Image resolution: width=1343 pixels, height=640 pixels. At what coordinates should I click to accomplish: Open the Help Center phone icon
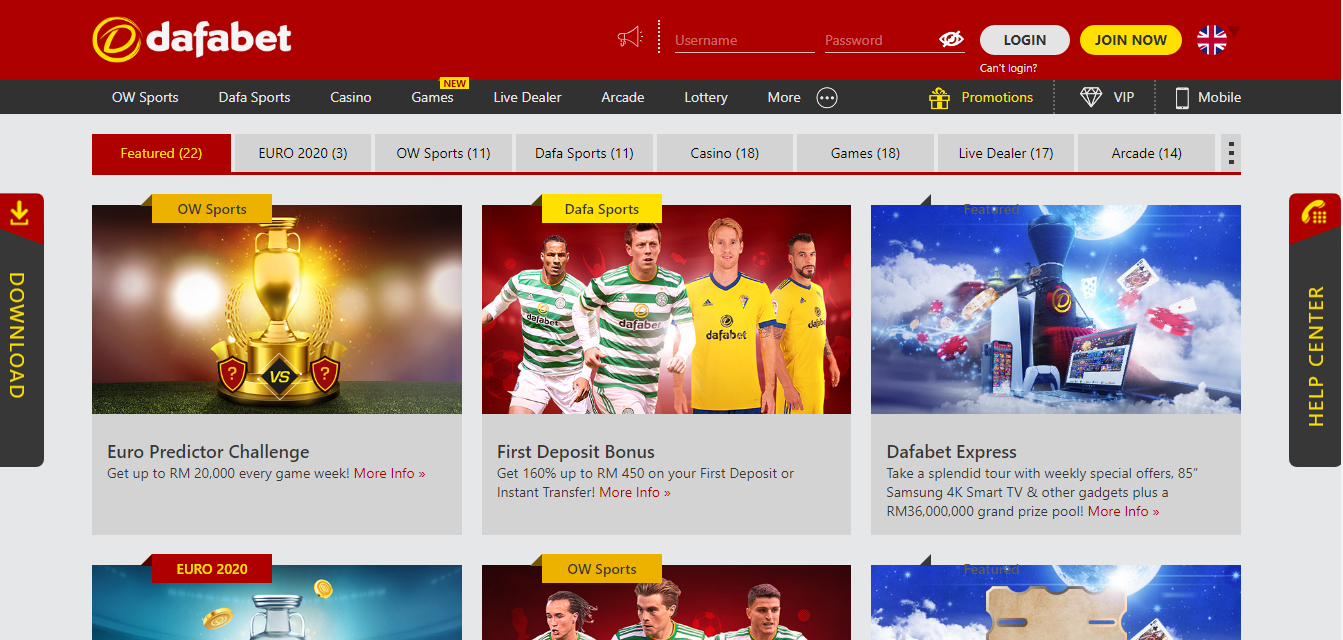click(x=1314, y=213)
